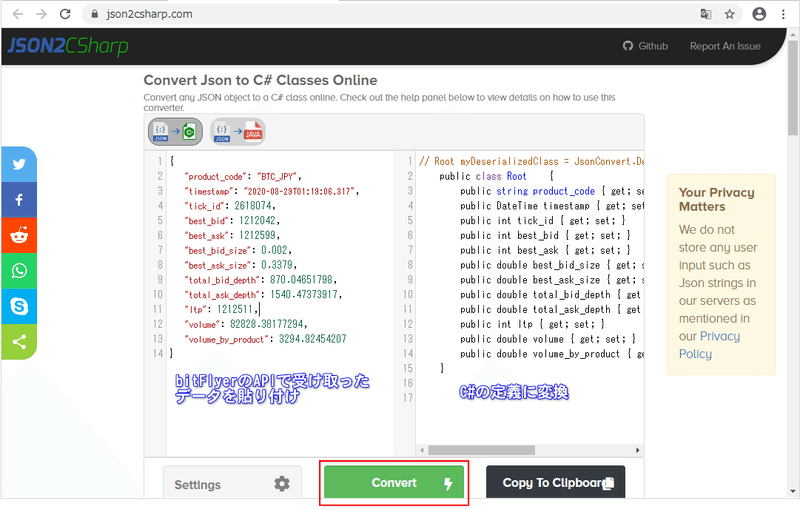Open the Github link in header
The height and width of the screenshot is (509, 800).
[645, 46]
